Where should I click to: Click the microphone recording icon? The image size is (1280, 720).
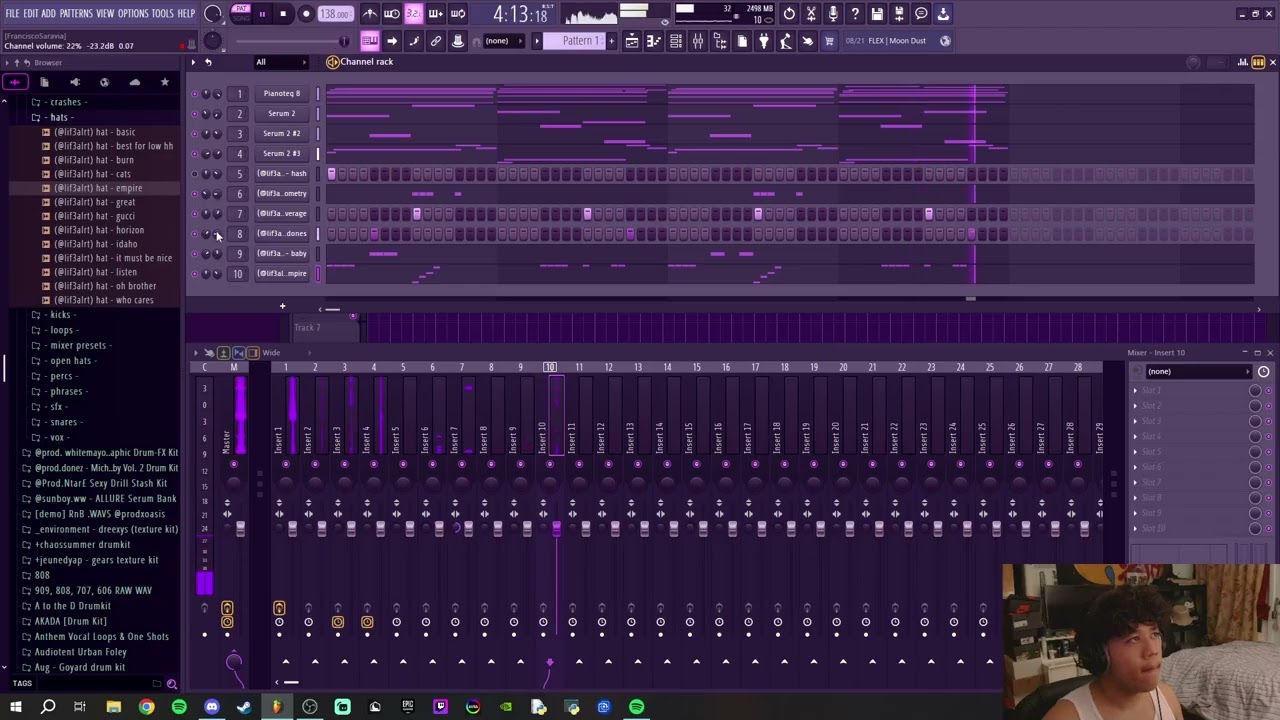coord(833,14)
